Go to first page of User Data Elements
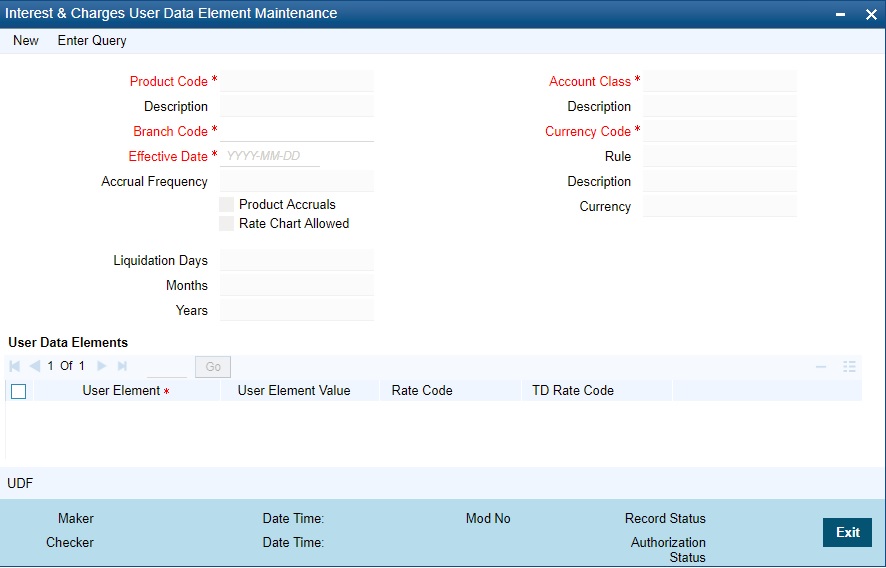Viewport: 886px width, 568px height. click(15, 366)
